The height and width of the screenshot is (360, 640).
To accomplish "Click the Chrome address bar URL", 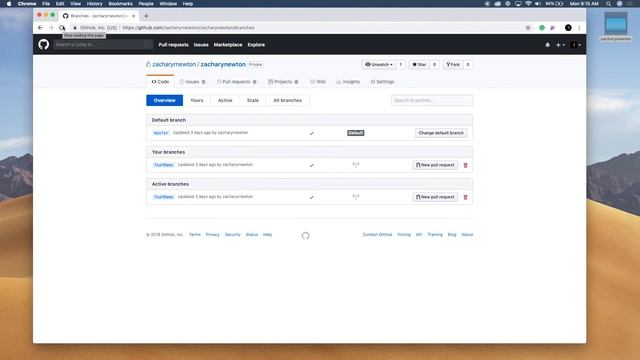I will 189,28.
